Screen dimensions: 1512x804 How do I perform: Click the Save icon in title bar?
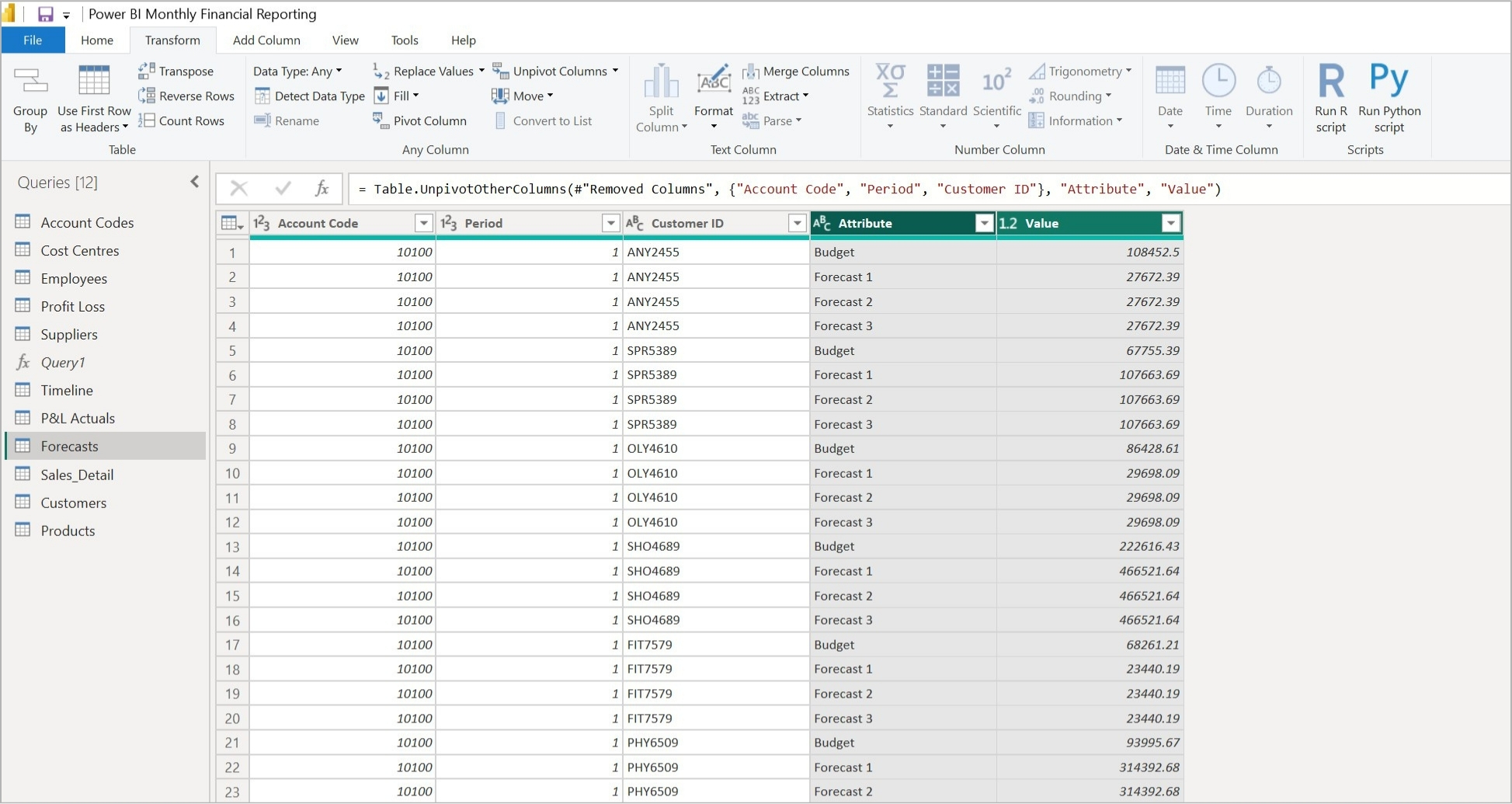(x=46, y=14)
